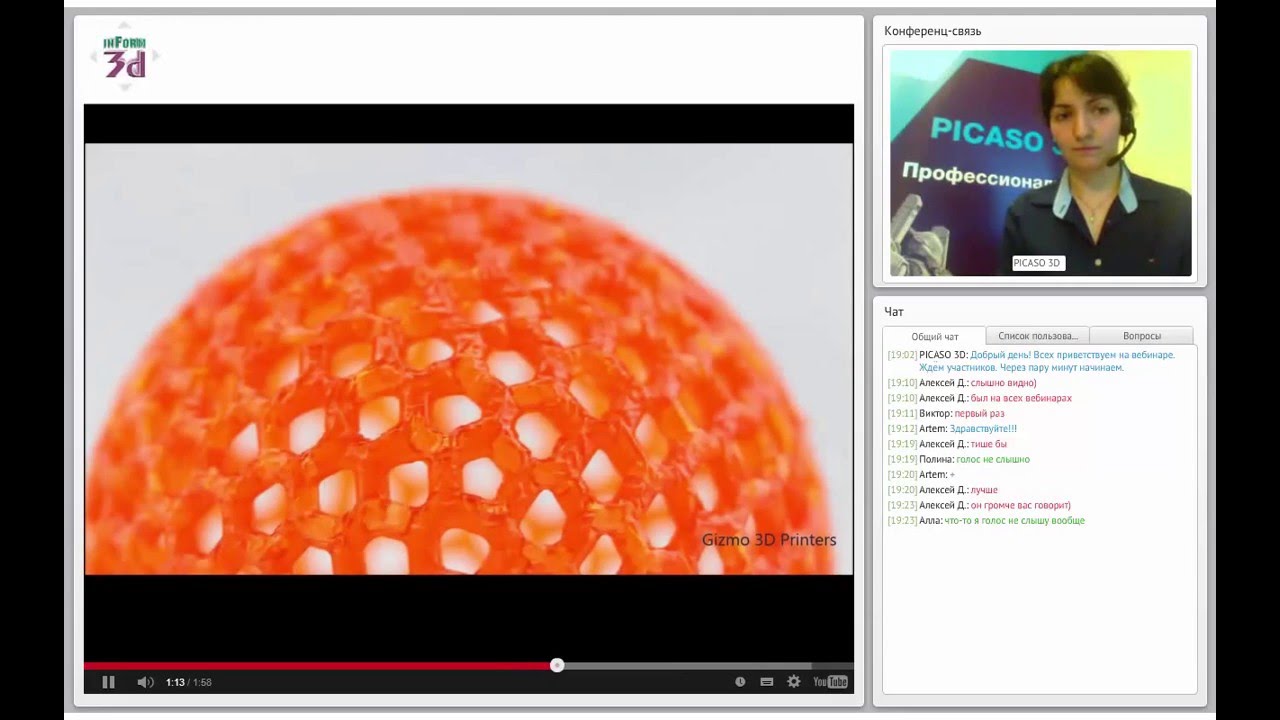Select PICASO 3D greeting message Добрый день
The height and width of the screenshot is (720, 1280).
click(1047, 361)
